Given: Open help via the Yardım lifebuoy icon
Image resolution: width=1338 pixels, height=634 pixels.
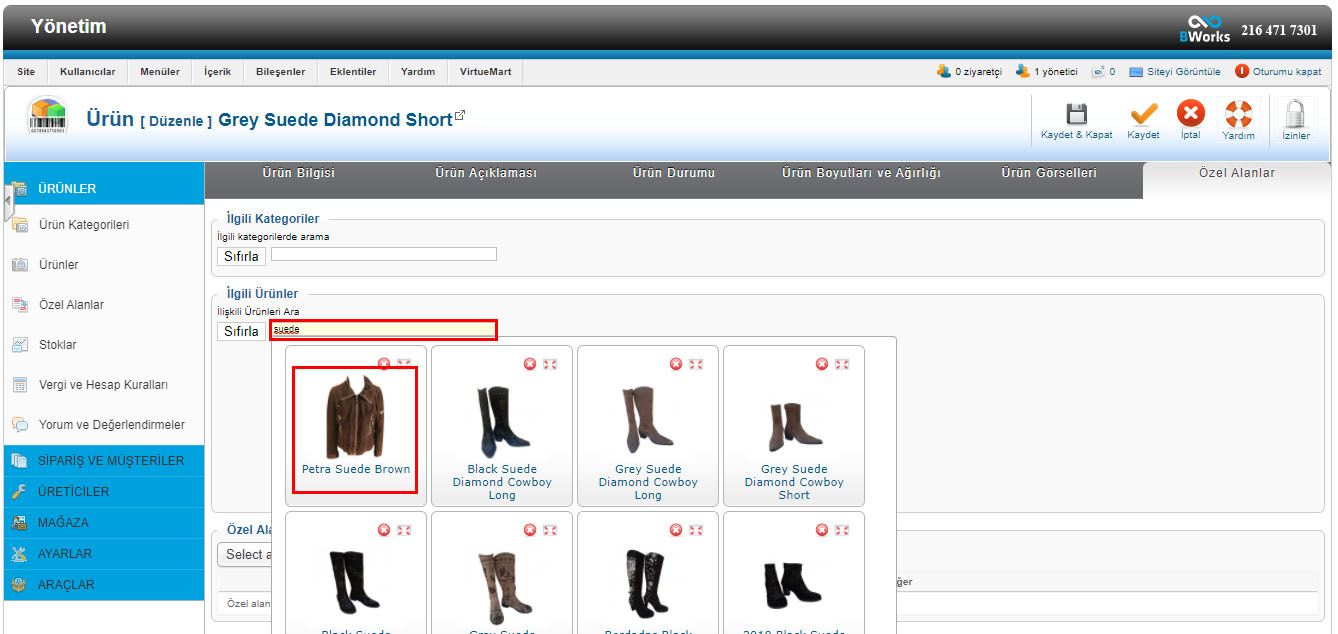Looking at the screenshot, I should 1238,113.
